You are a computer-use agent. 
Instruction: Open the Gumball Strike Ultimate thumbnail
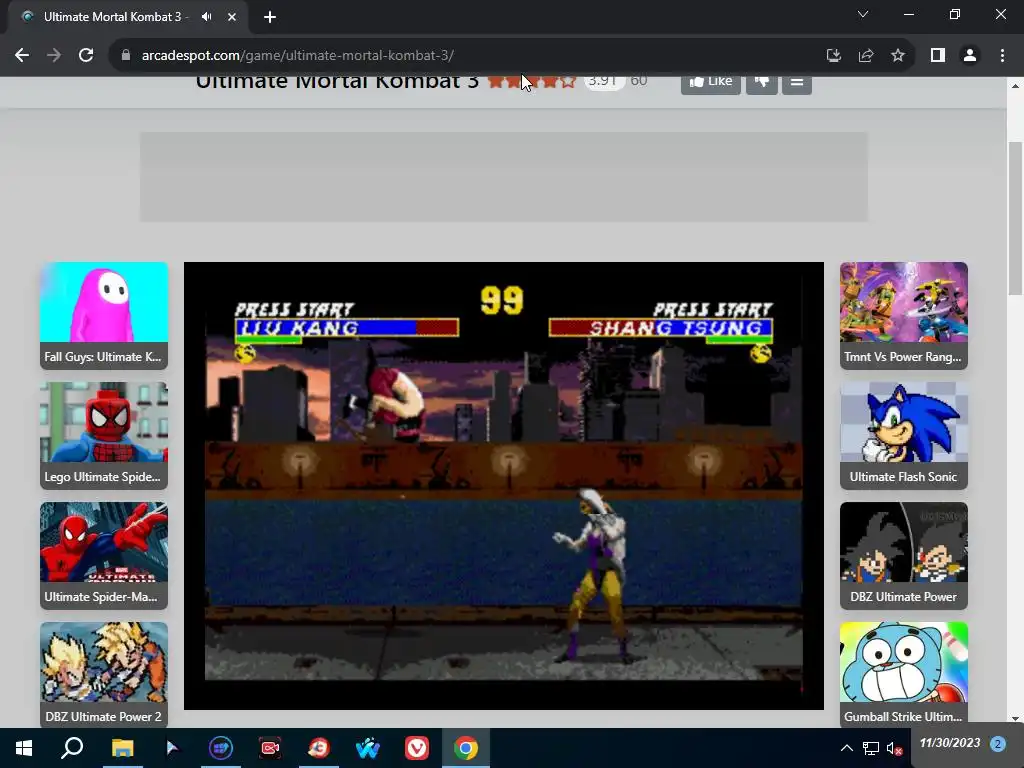904,675
